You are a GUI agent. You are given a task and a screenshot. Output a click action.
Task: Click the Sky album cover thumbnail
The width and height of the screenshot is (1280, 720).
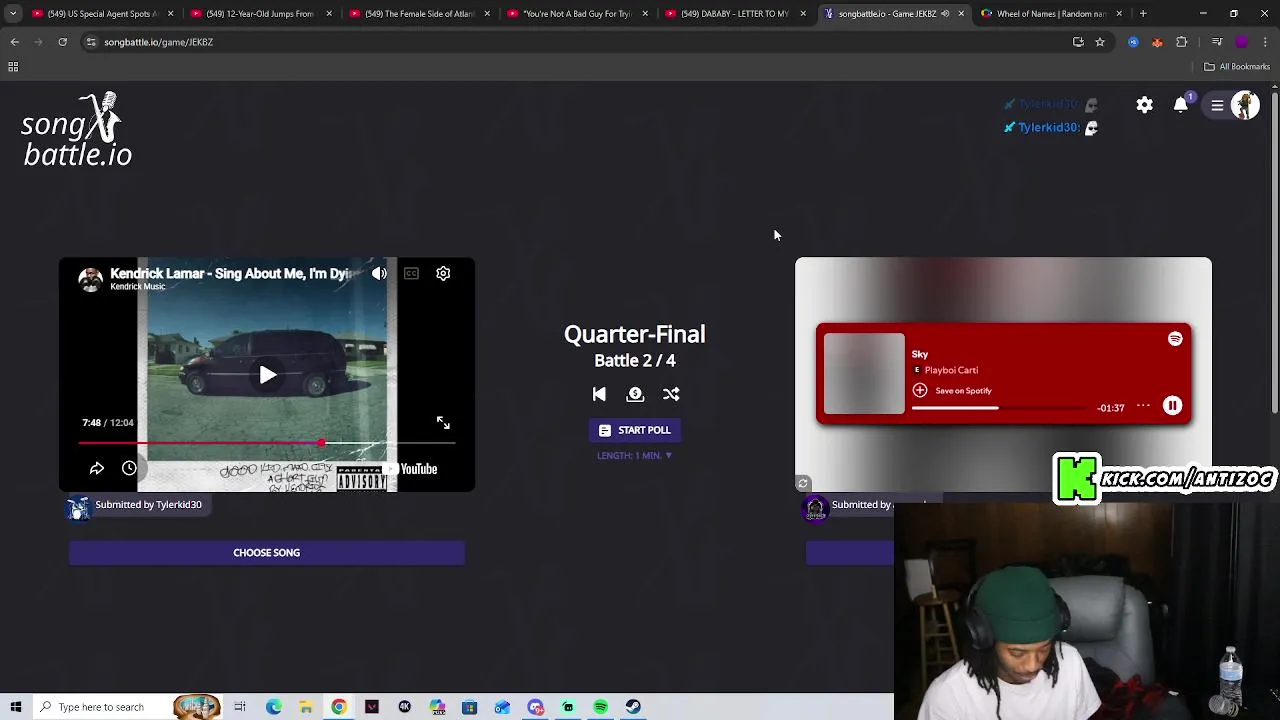[x=864, y=374]
